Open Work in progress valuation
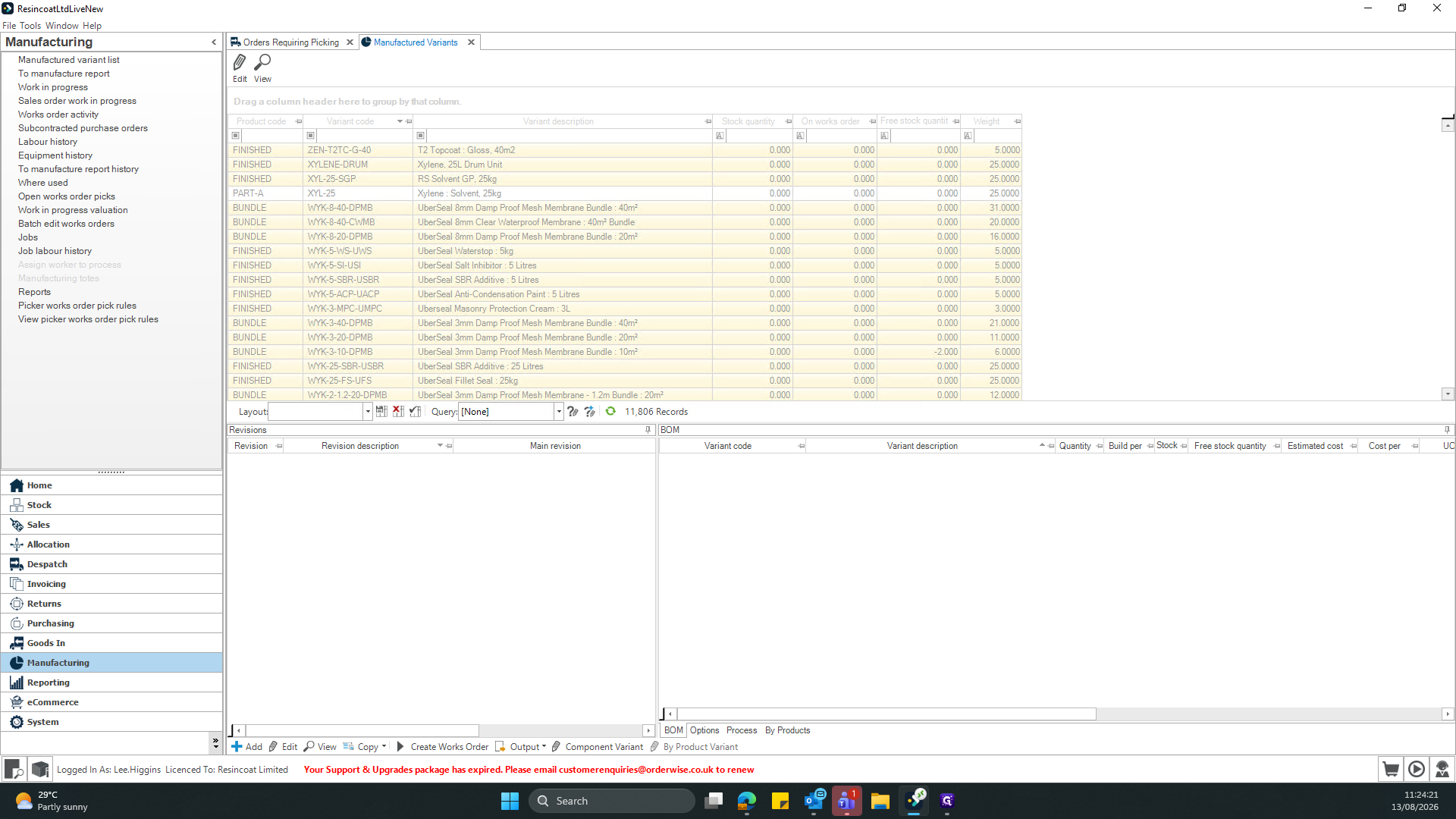 click(x=73, y=210)
